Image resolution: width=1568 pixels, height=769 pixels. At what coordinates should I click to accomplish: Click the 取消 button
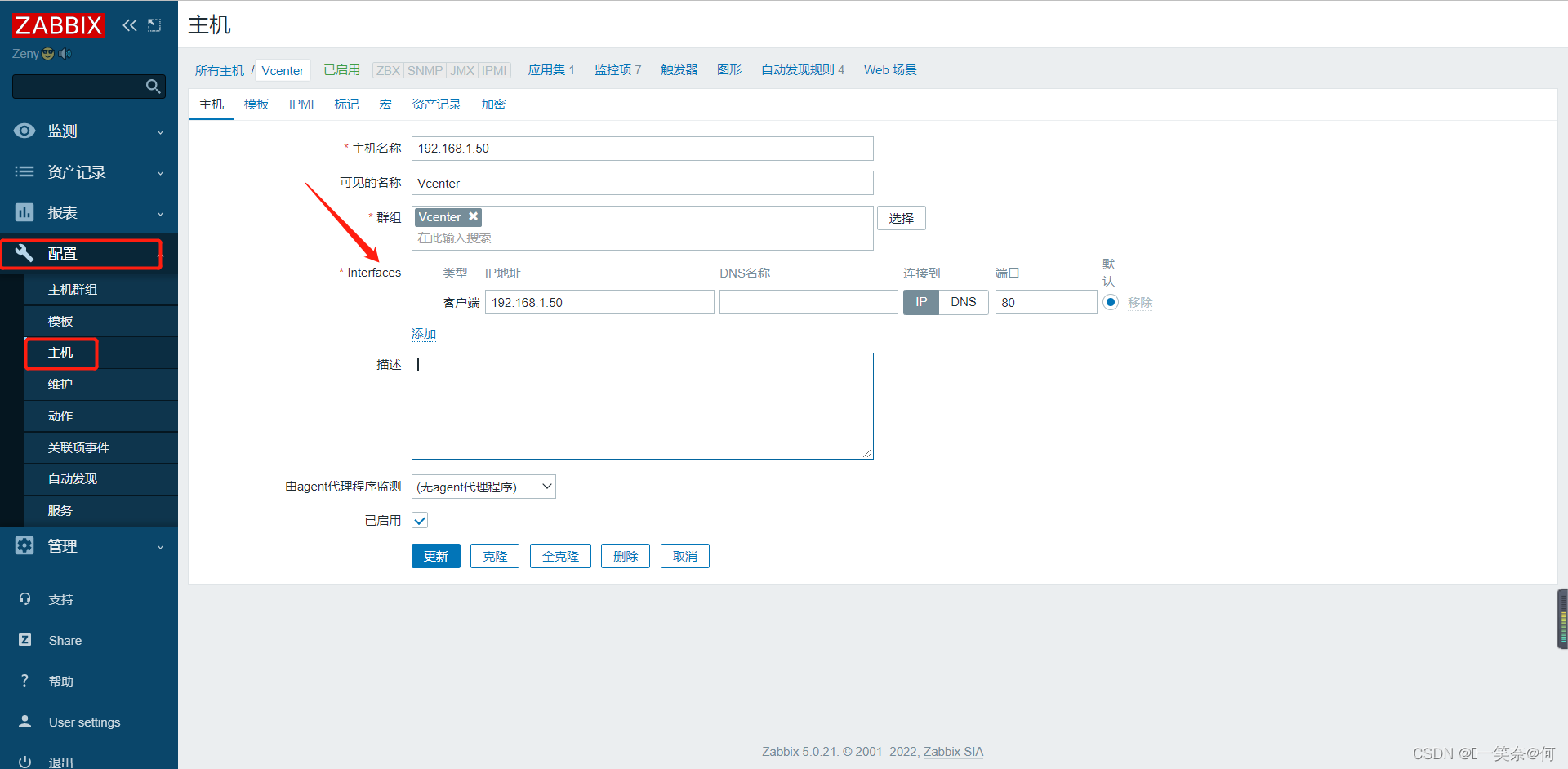[x=685, y=556]
